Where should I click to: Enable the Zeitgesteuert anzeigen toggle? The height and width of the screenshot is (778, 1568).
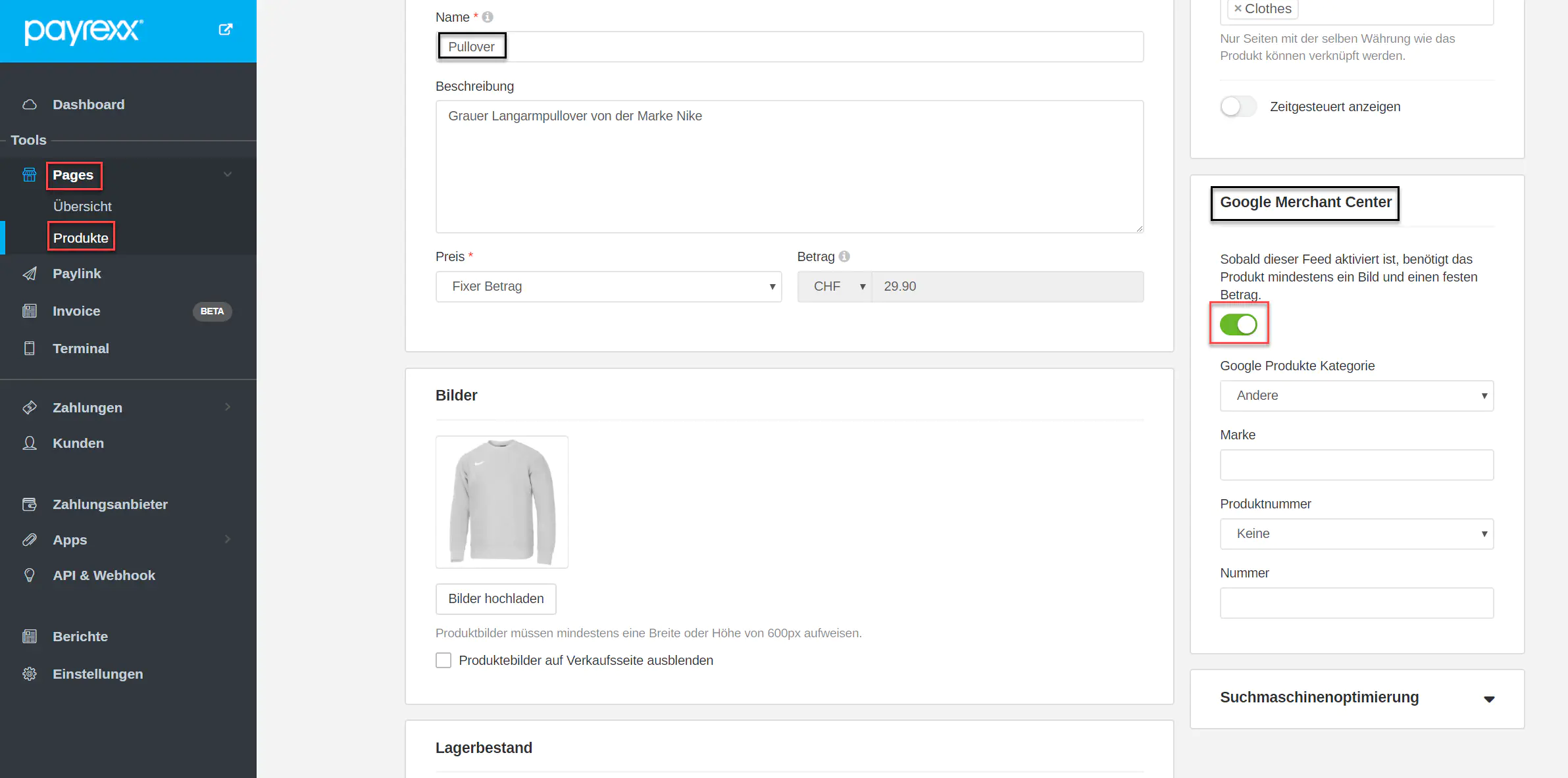click(x=1238, y=107)
